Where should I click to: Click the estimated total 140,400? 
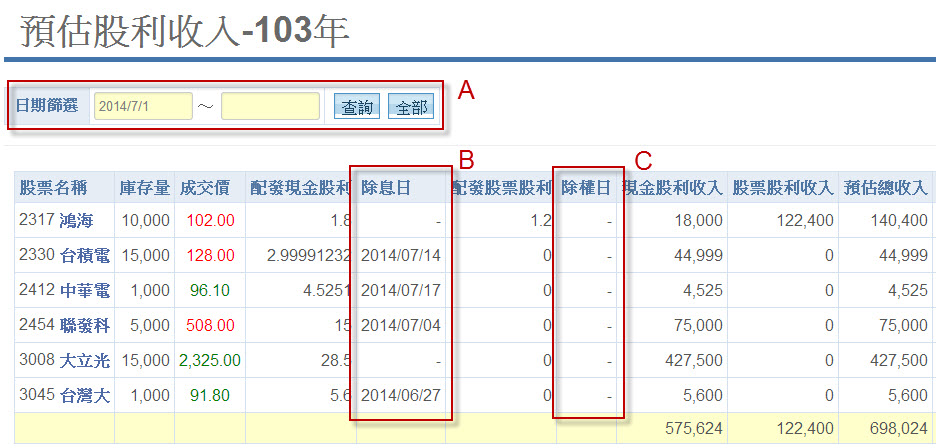click(x=897, y=220)
